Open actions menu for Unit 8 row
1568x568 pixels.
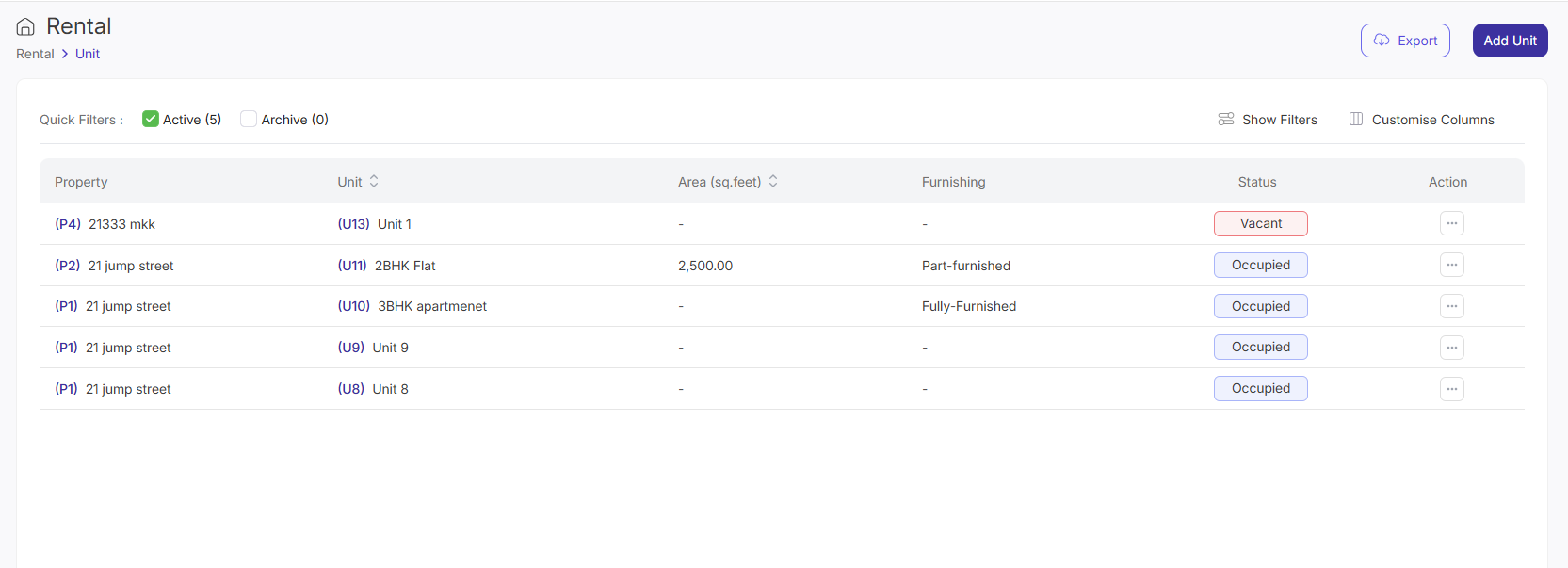point(1451,389)
